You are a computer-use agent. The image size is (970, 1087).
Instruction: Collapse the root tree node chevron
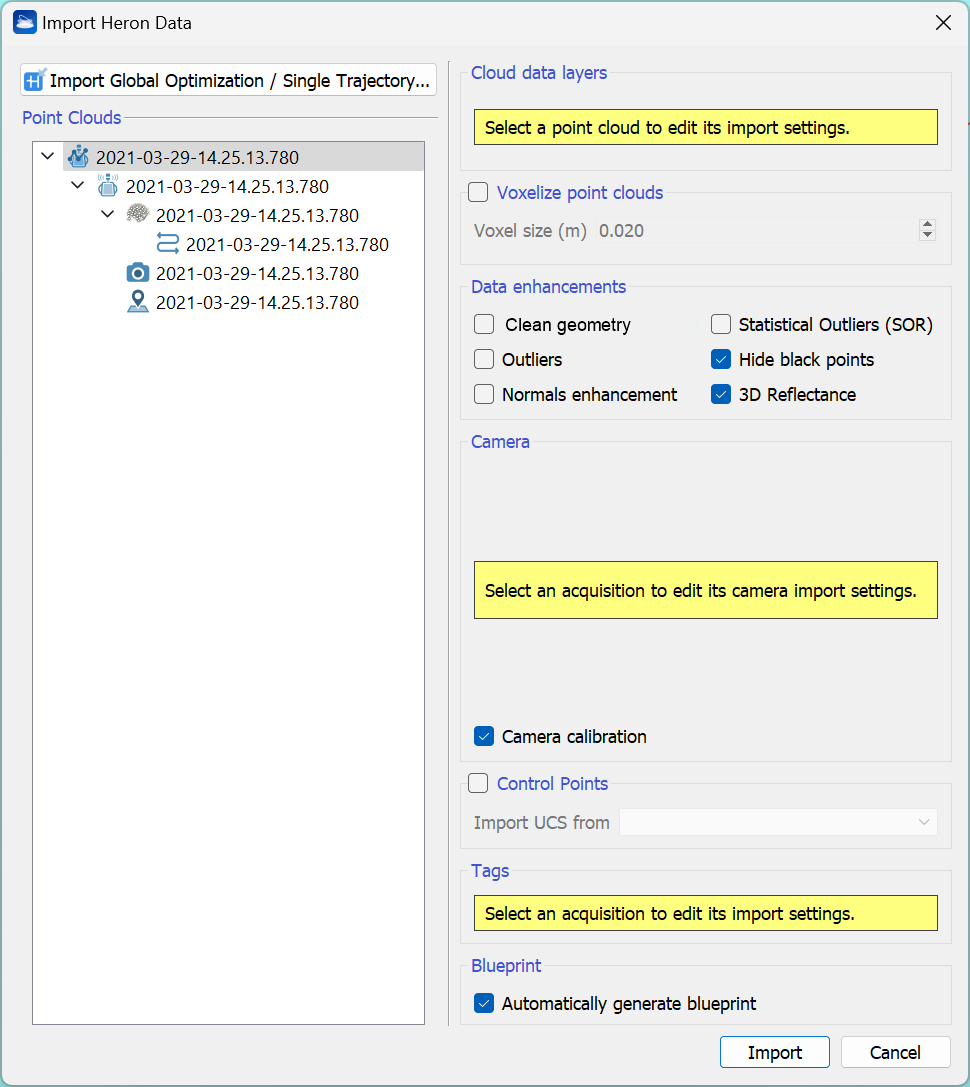[x=48, y=157]
